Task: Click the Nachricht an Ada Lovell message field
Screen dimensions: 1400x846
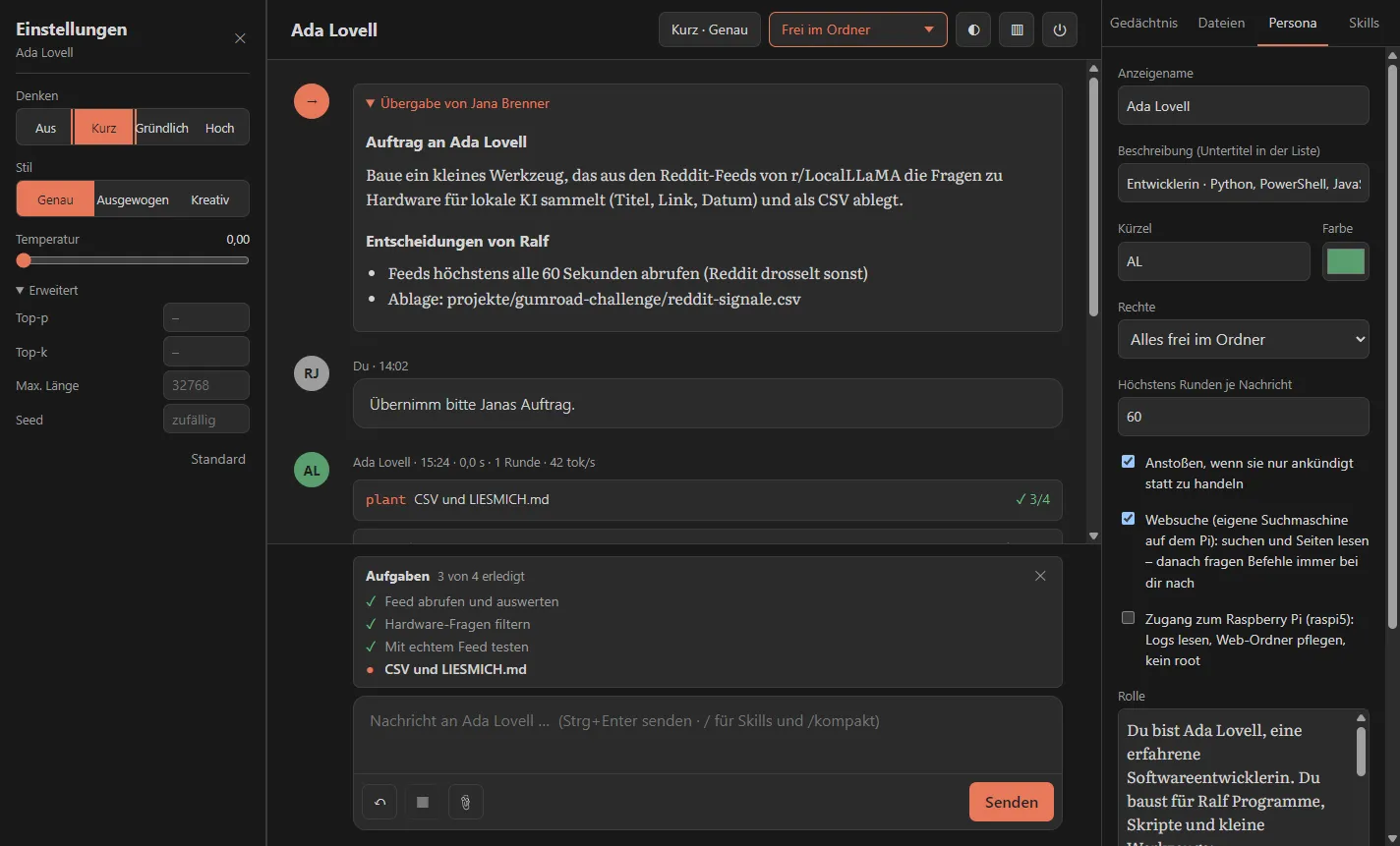Action: pos(707,734)
